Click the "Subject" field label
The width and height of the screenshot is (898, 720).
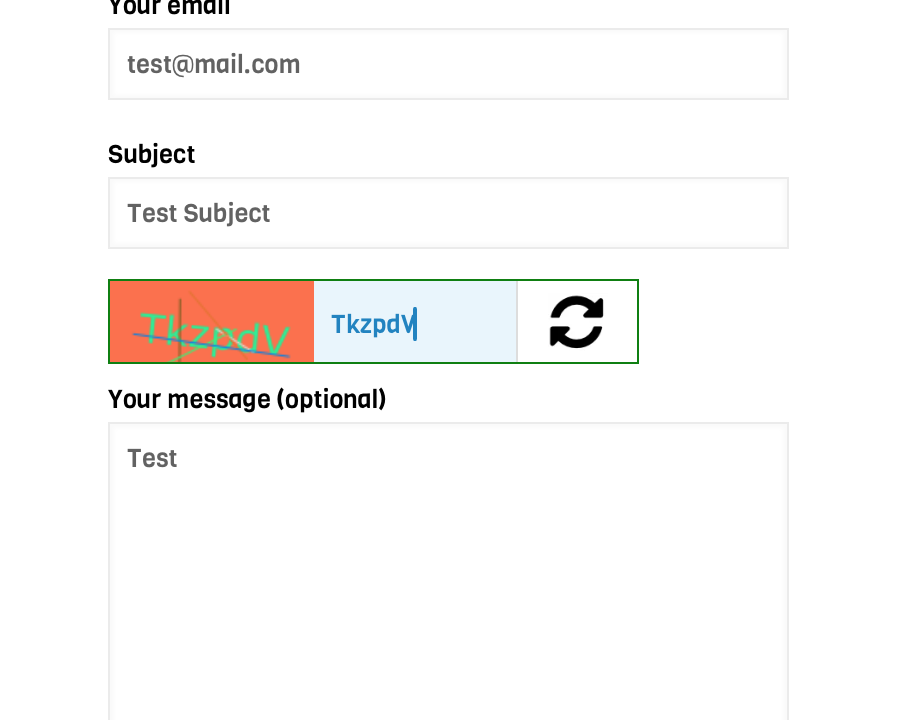(x=152, y=155)
